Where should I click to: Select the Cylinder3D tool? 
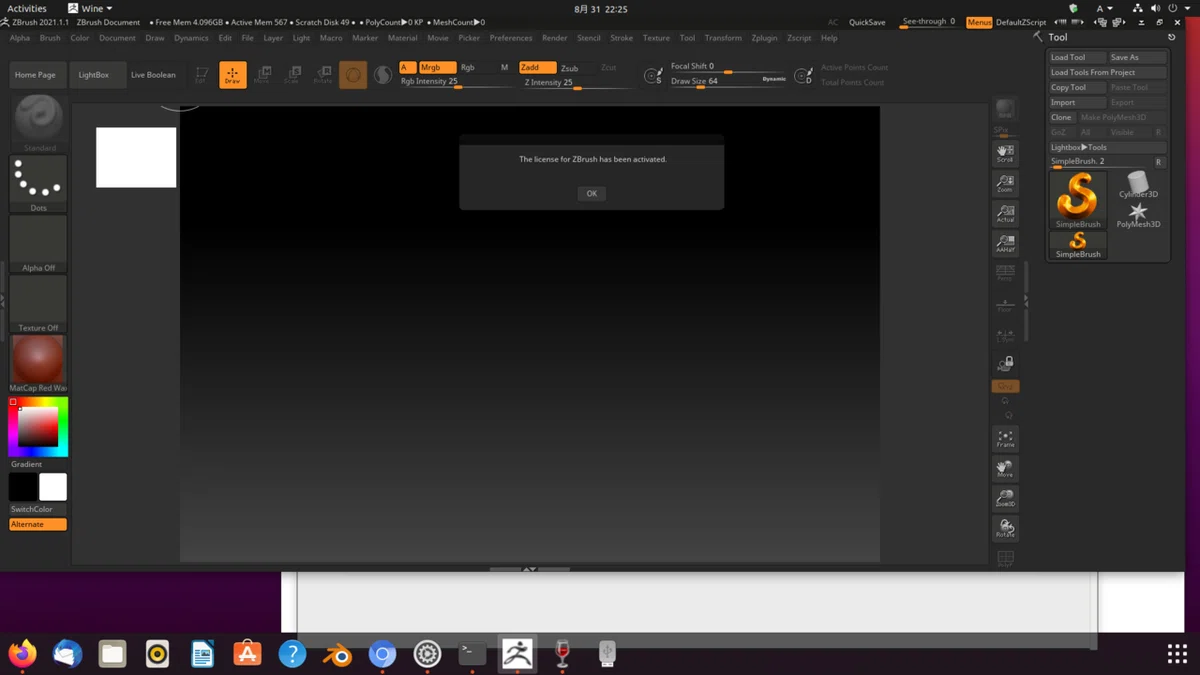tap(1138, 185)
